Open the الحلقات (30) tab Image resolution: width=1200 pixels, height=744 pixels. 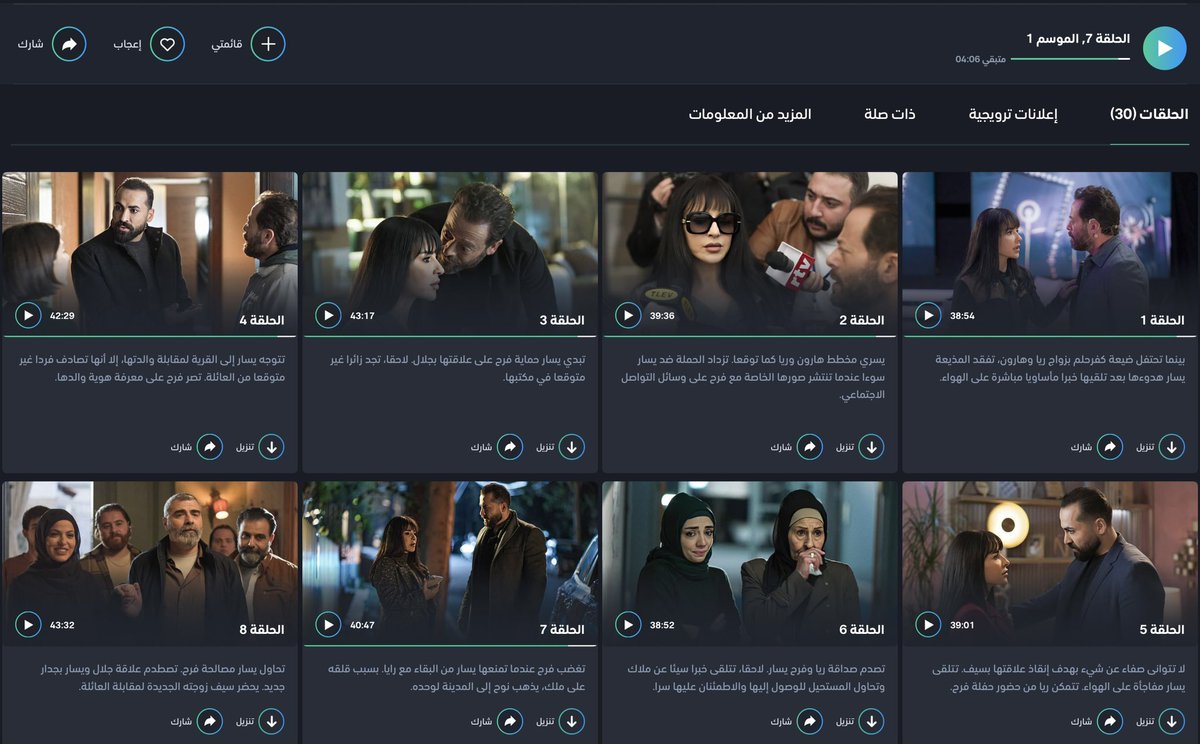point(1149,114)
